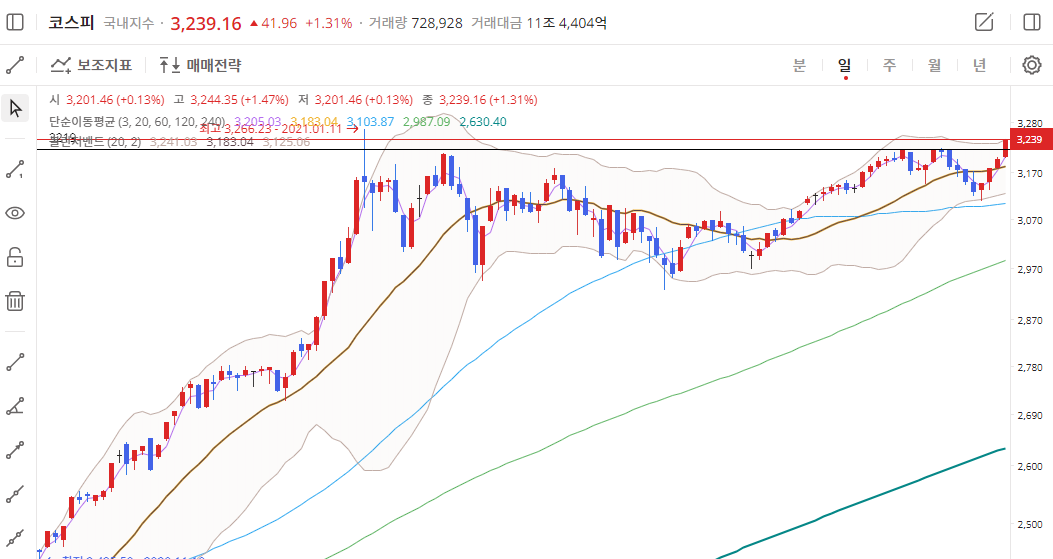Open the chart note edit icon
1053x559 pixels.
click(984, 22)
